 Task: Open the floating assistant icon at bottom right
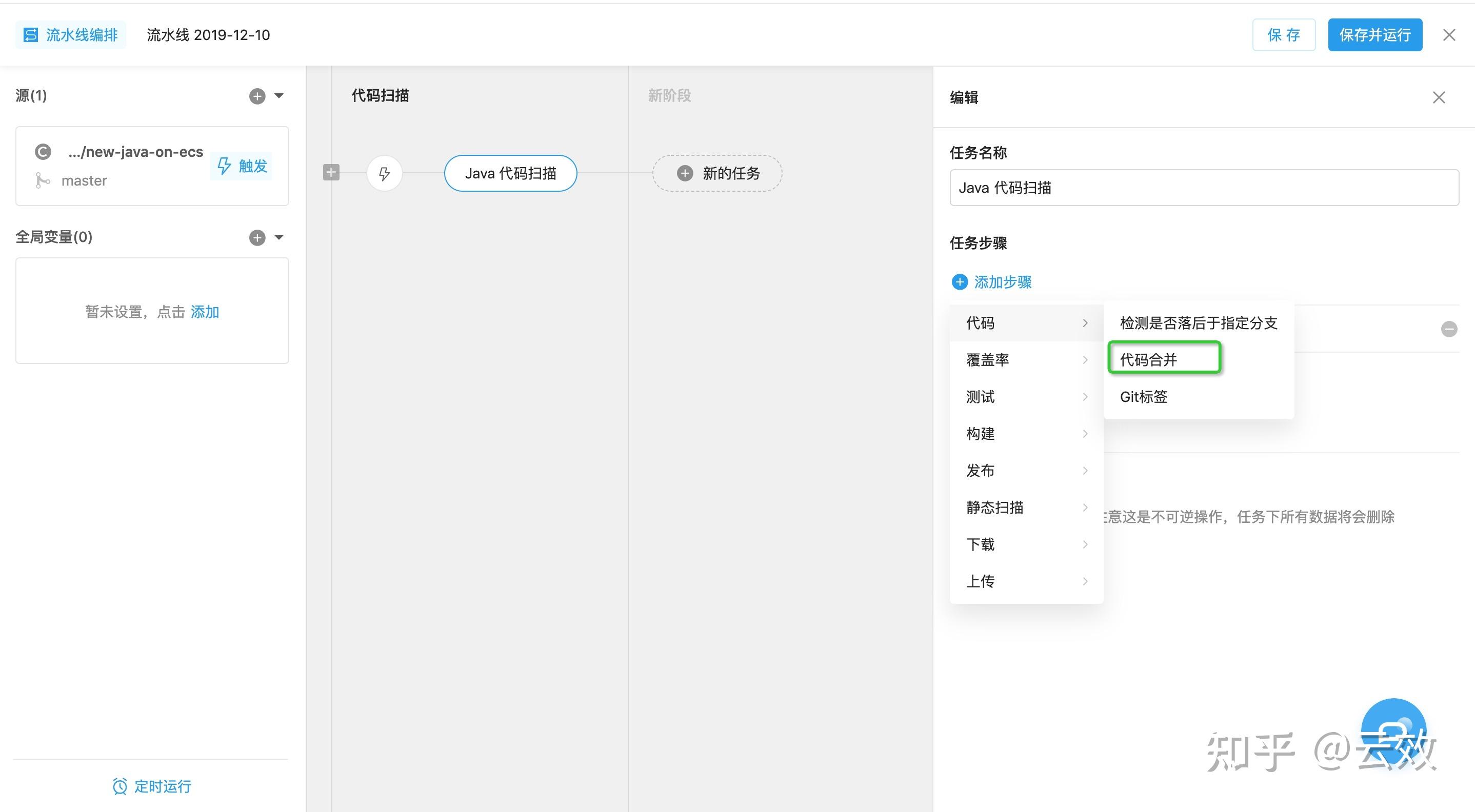1394,732
